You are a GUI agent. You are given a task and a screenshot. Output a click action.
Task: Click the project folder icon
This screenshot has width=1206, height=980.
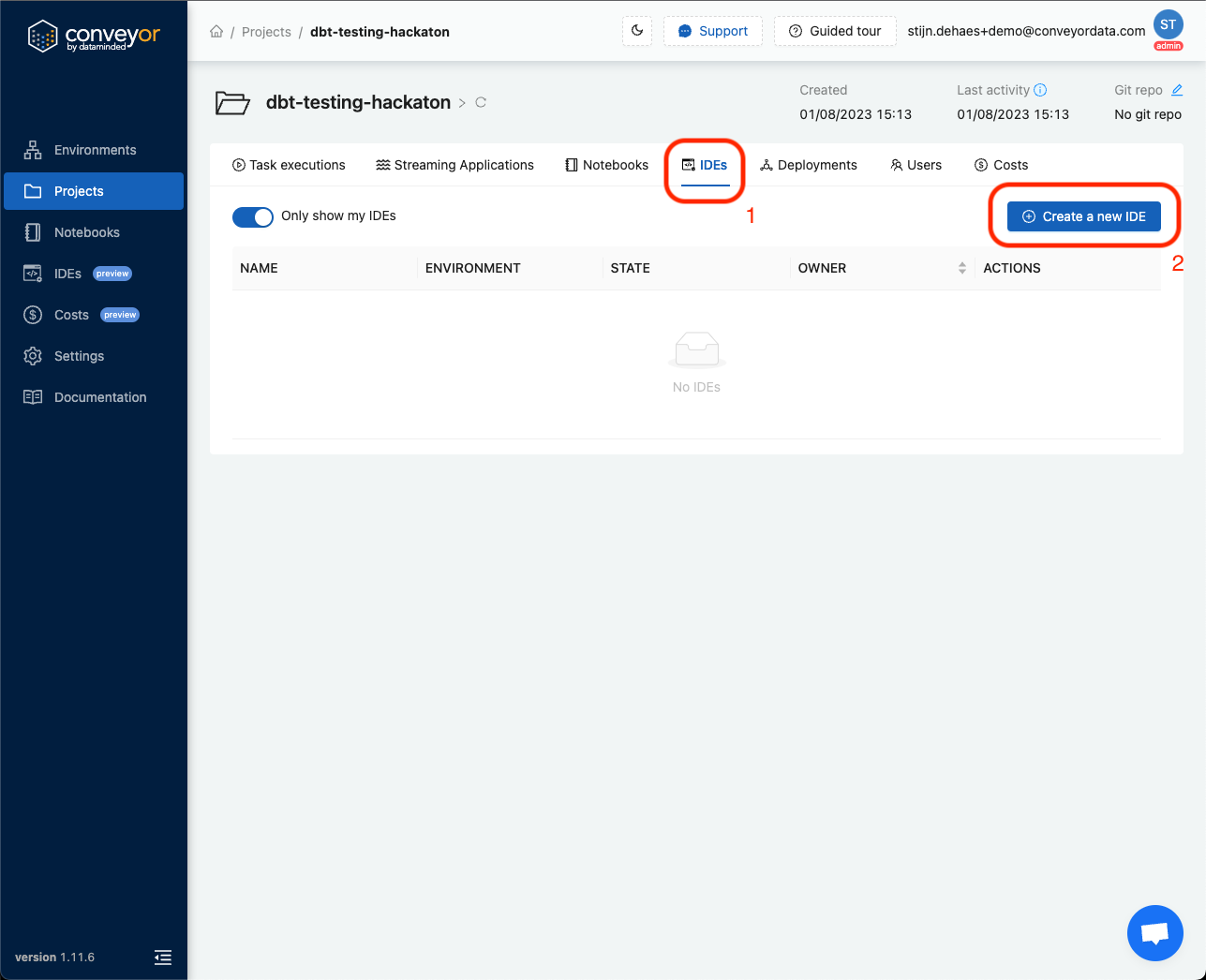(x=232, y=102)
